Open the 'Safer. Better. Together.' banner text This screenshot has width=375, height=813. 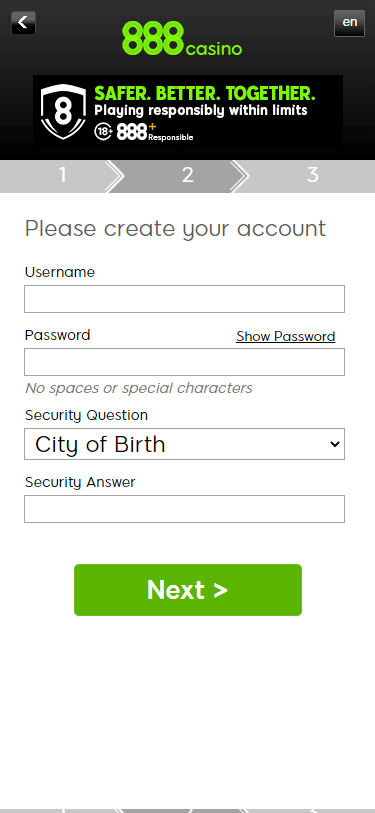point(204,93)
